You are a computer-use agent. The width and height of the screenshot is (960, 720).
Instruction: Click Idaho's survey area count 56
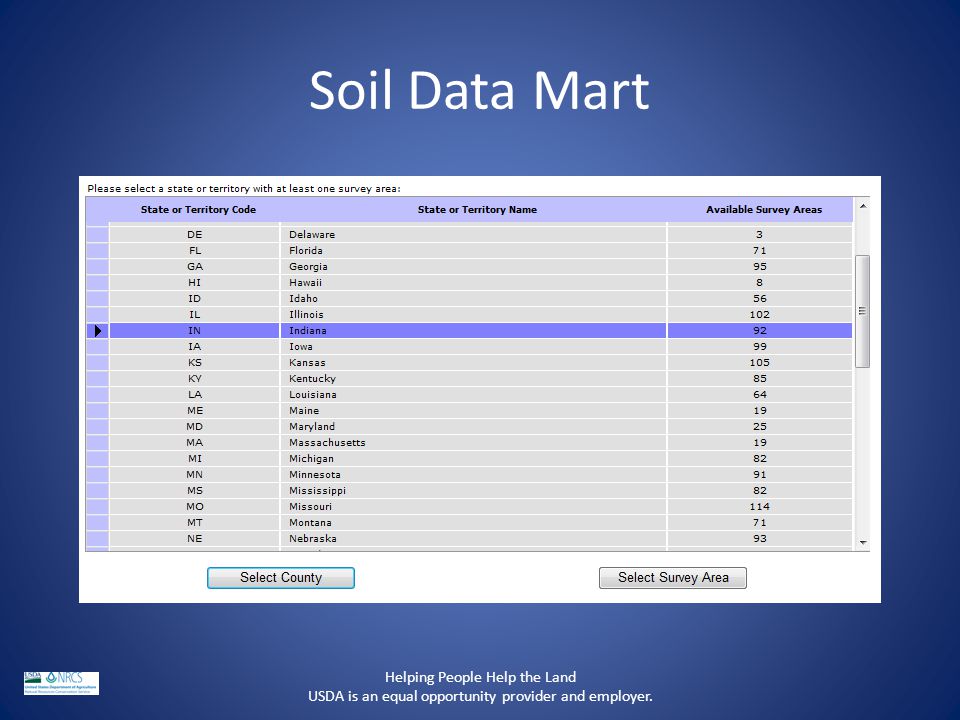[760, 299]
